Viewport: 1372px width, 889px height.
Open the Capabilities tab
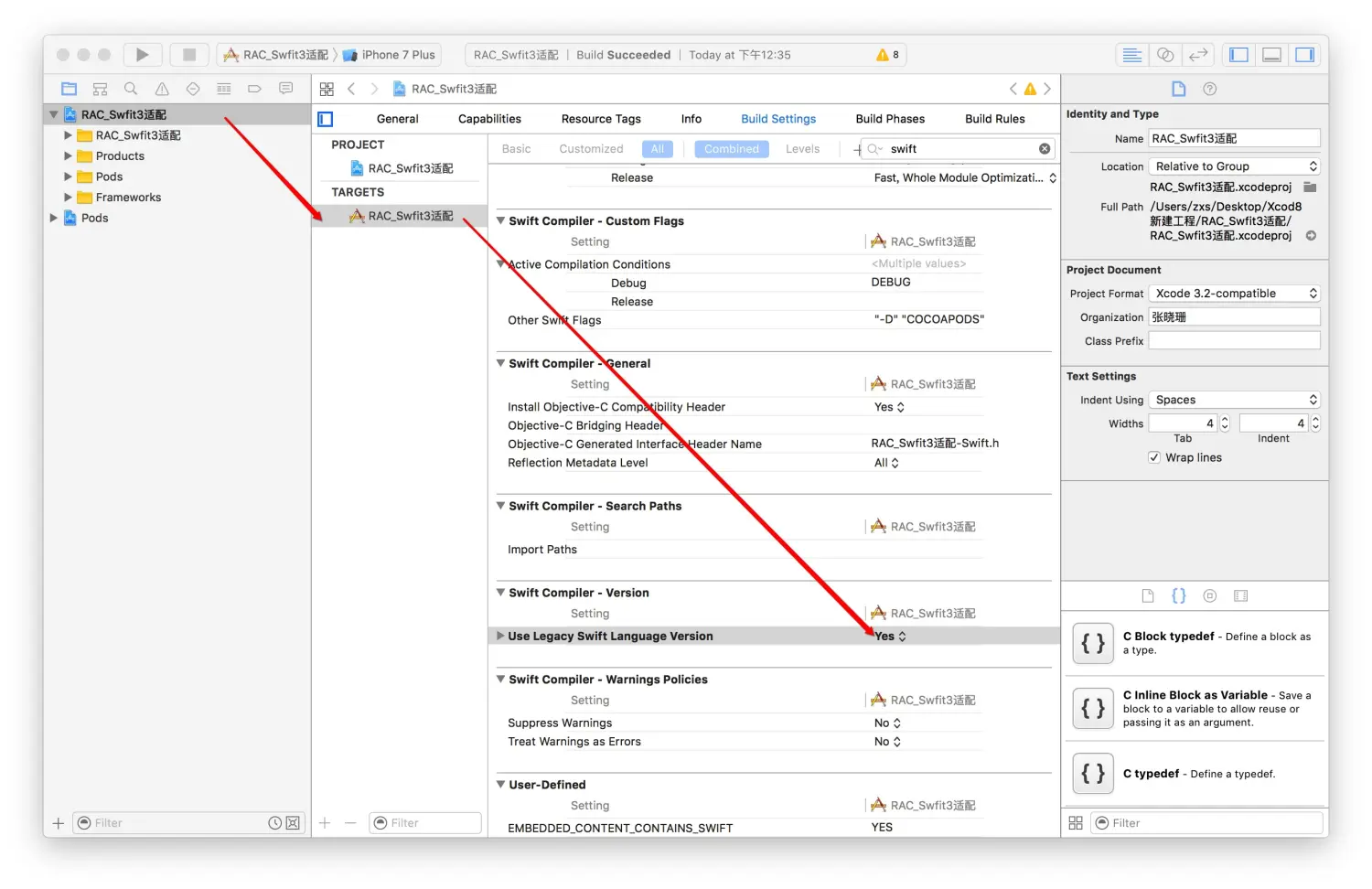point(489,119)
